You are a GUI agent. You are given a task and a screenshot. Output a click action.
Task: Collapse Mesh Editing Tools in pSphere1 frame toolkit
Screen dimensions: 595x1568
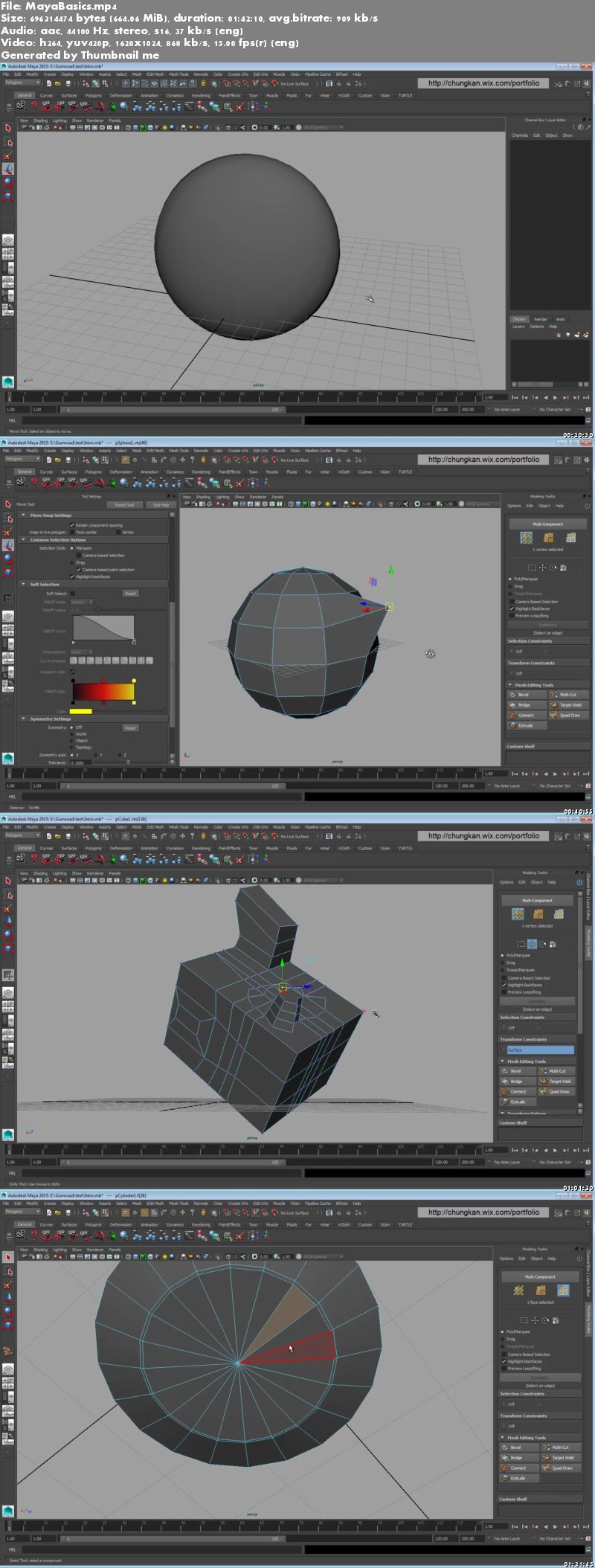click(510, 685)
